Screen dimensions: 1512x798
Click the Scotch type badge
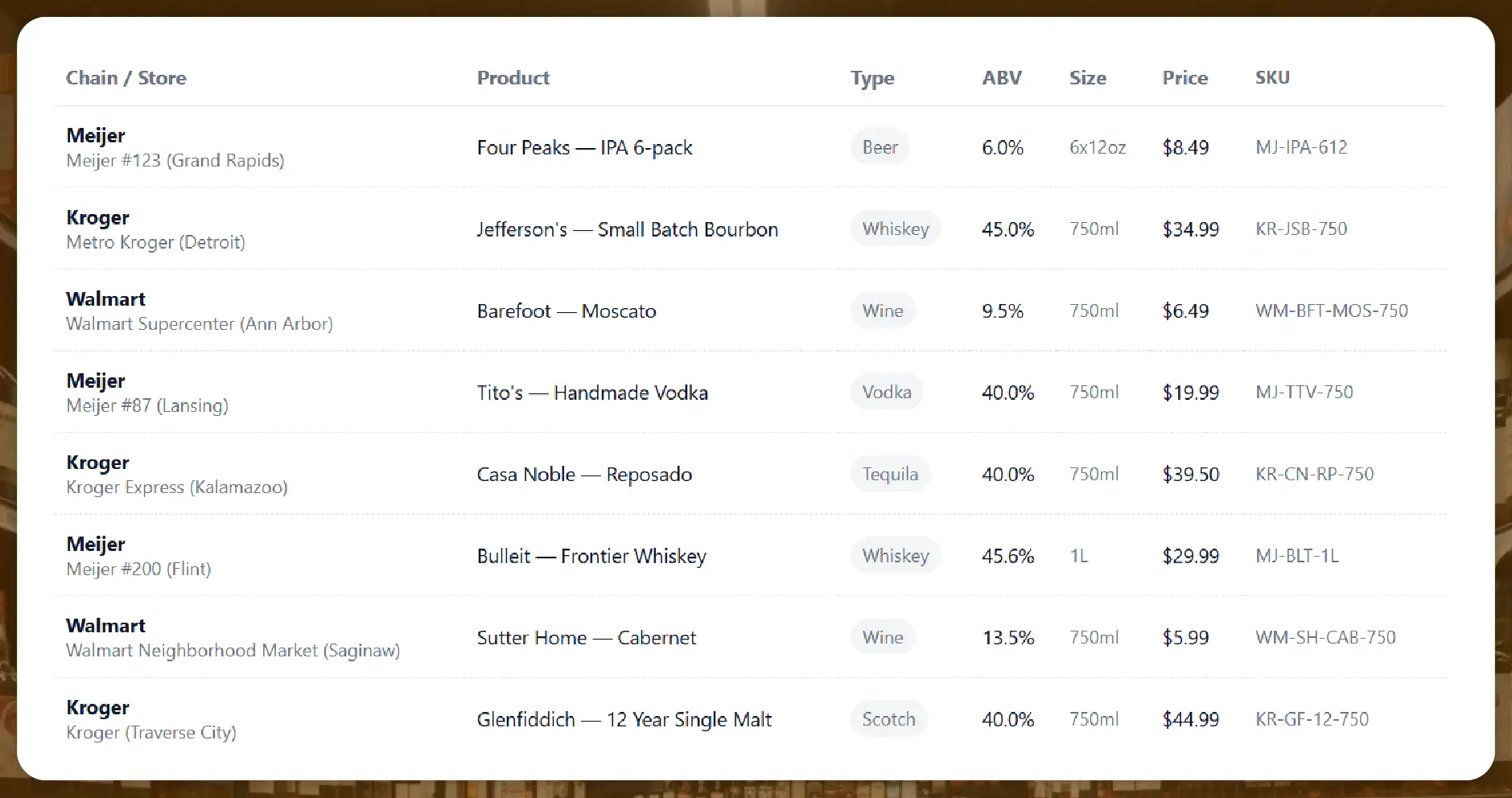[x=888, y=719]
